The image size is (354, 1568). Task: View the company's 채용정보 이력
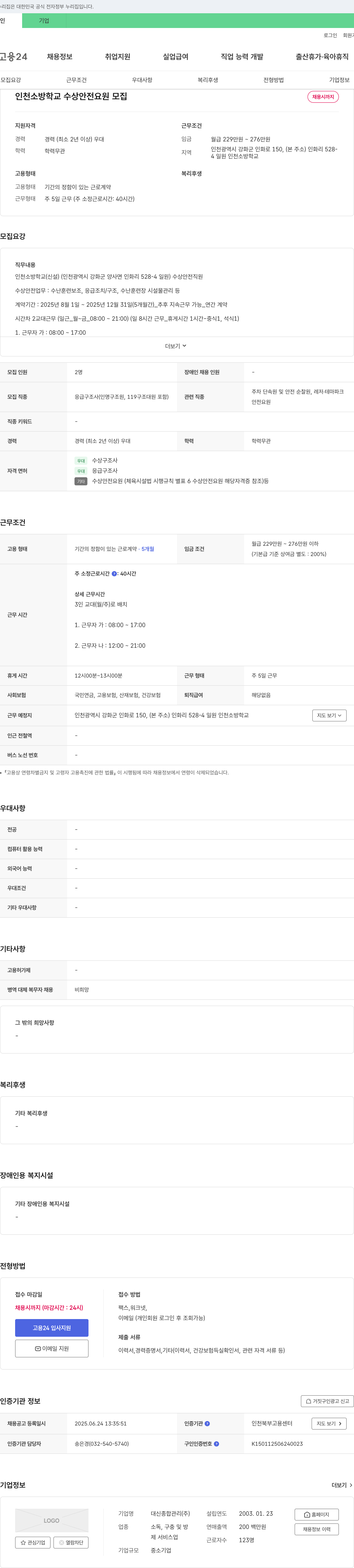(316, 1529)
